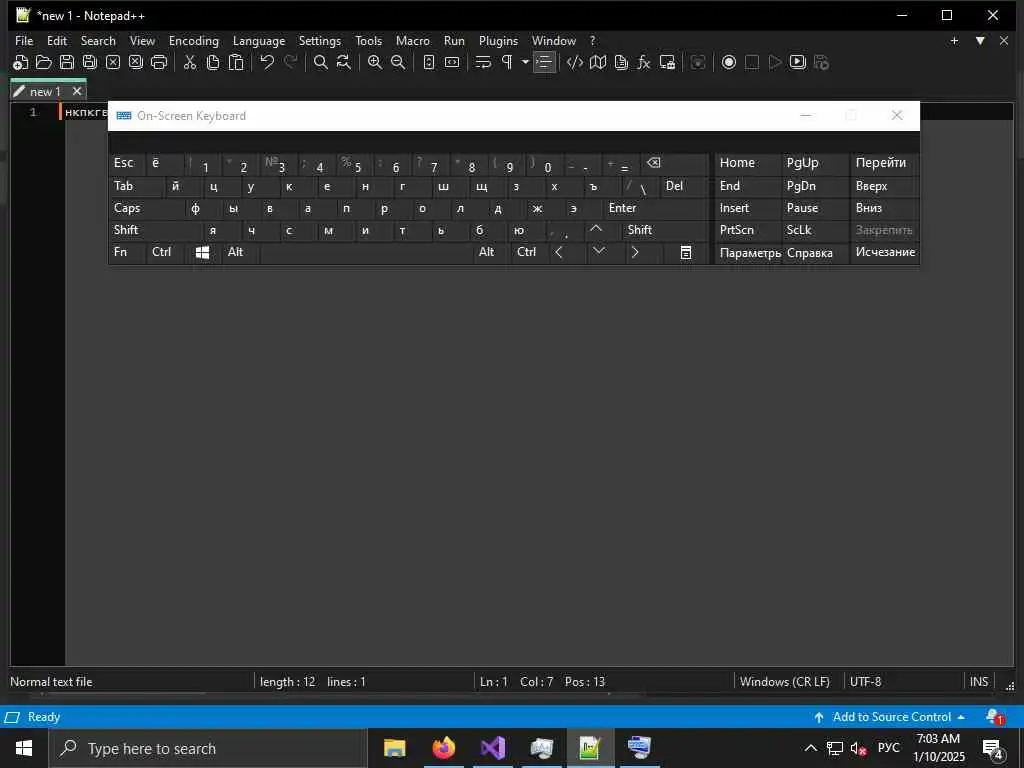1024x768 pixels.
Task: Click Параметры on On-Screen Keyboard
Action: (748, 253)
